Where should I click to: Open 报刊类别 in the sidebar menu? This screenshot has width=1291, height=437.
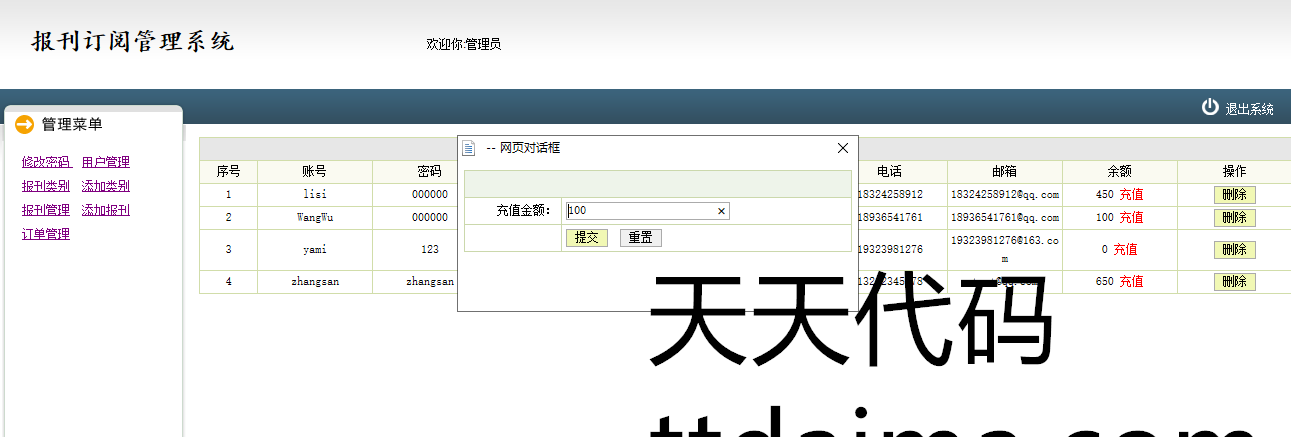click(46, 186)
